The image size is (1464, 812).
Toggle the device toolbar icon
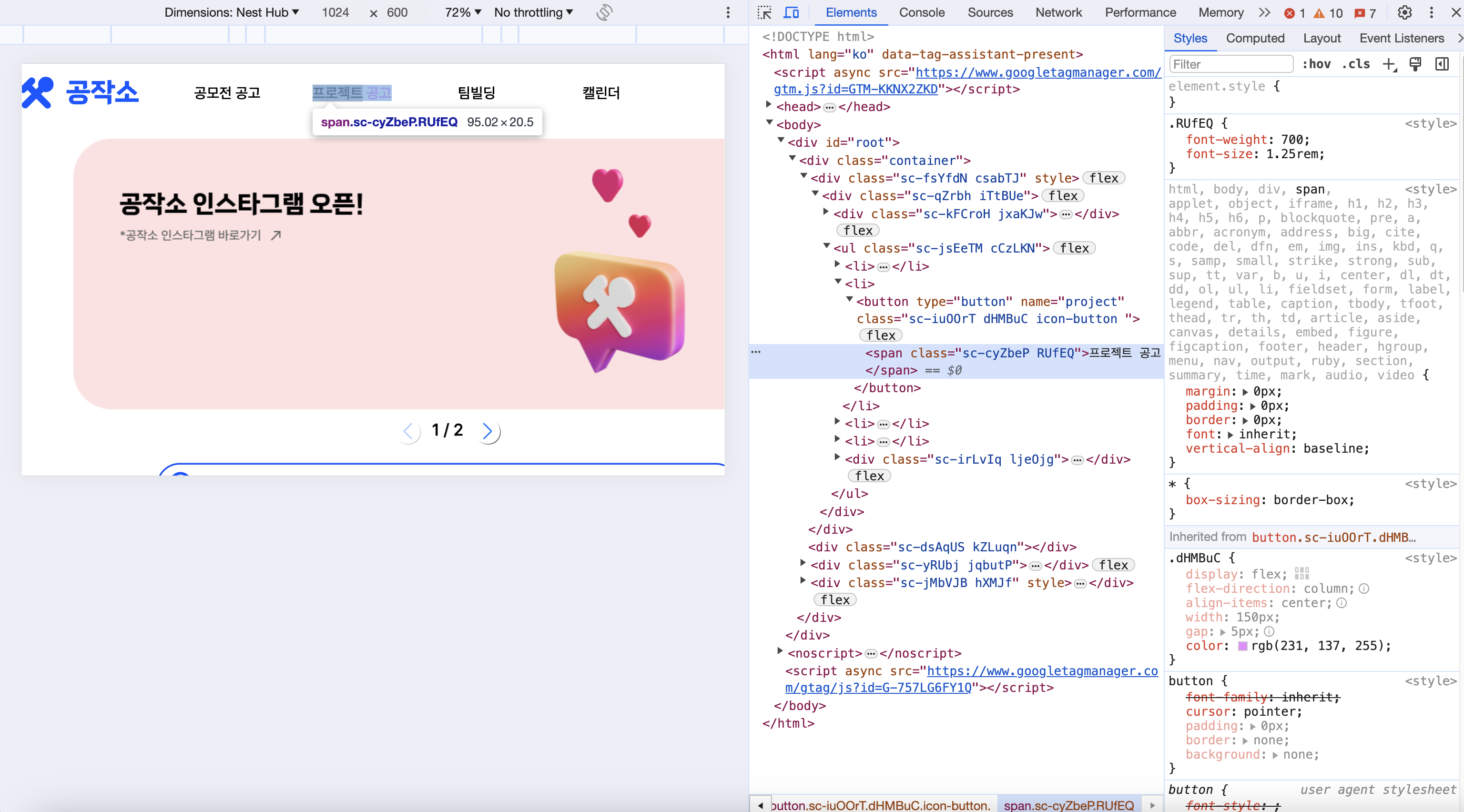[x=791, y=12]
